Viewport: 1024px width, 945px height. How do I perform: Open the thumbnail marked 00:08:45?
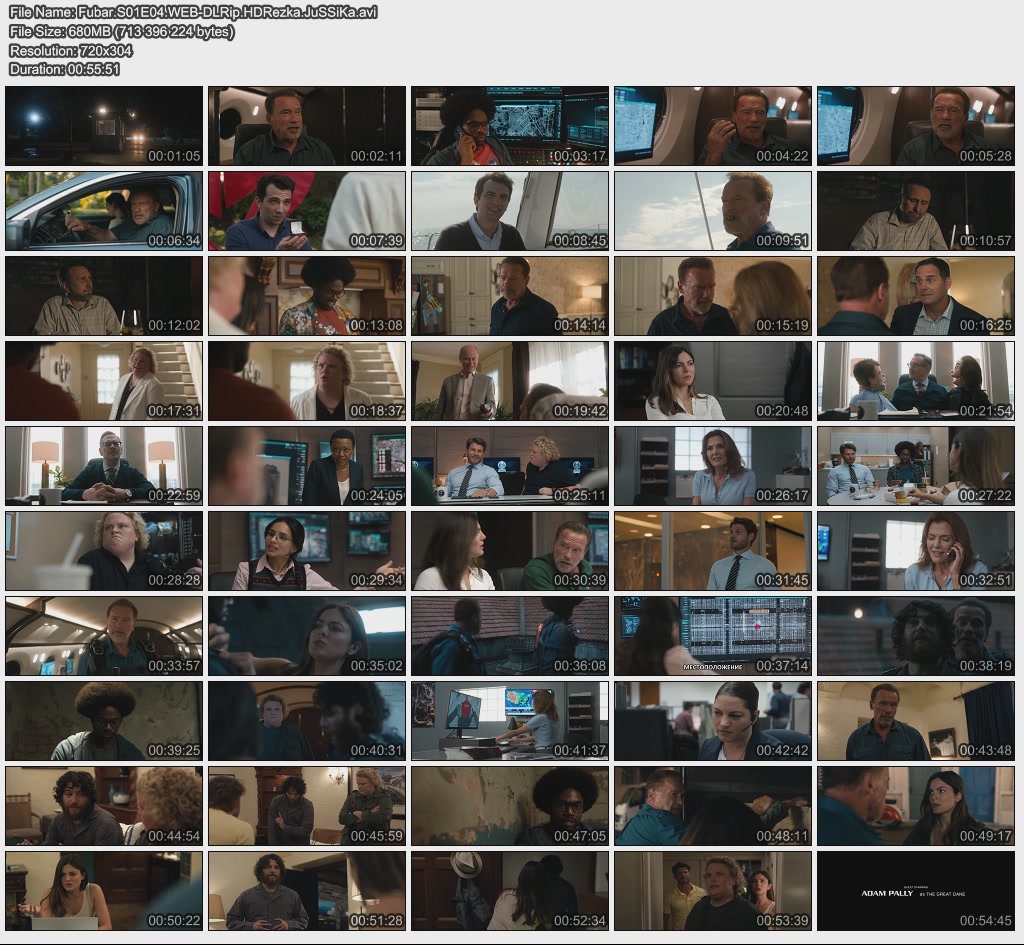pos(510,211)
